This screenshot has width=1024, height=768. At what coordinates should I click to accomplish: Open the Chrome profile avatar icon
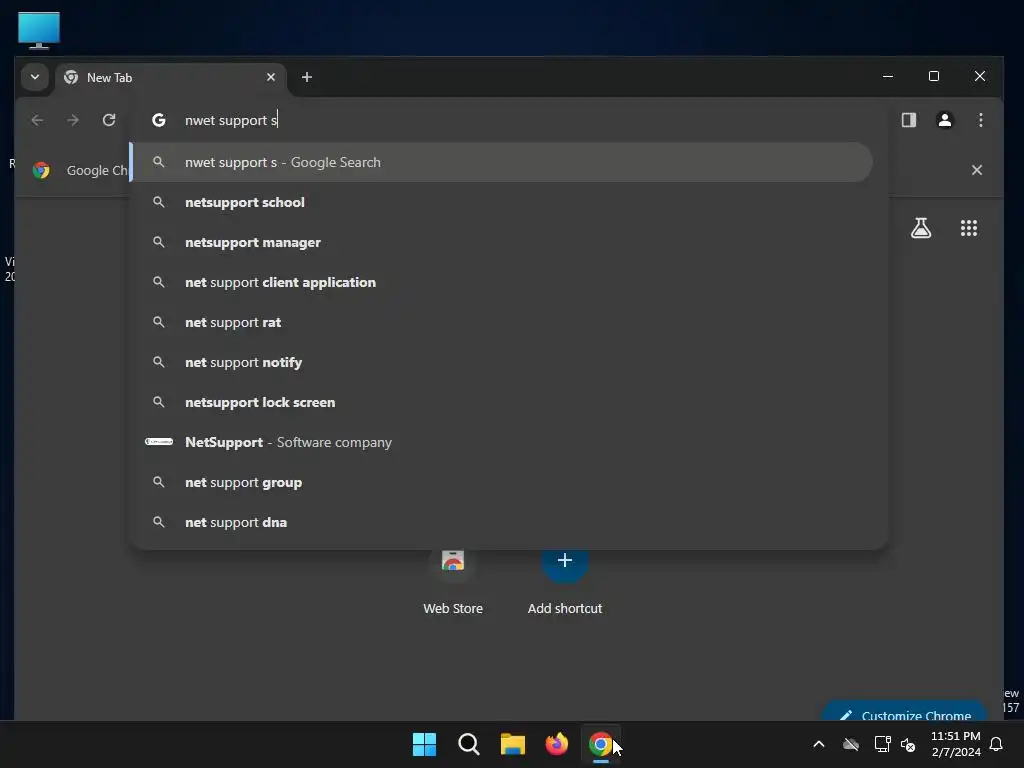(944, 120)
